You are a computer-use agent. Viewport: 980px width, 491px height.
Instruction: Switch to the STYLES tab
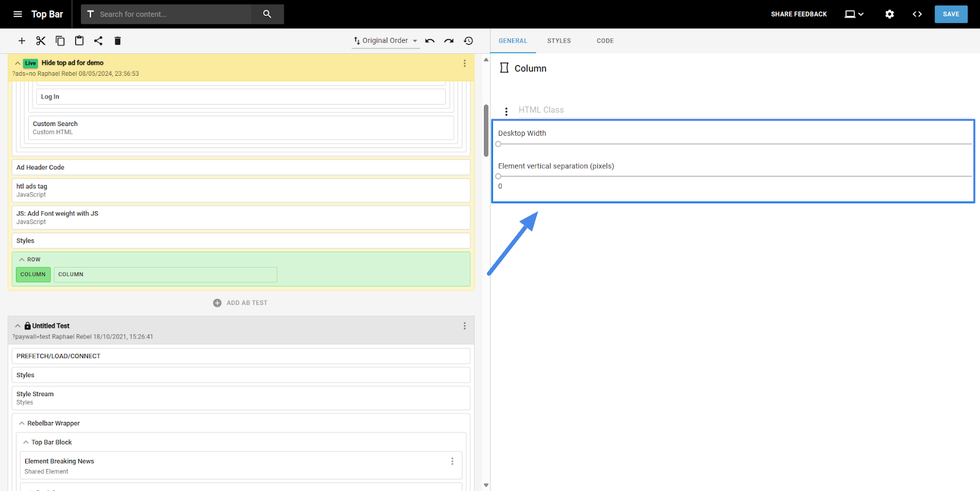pyautogui.click(x=559, y=41)
